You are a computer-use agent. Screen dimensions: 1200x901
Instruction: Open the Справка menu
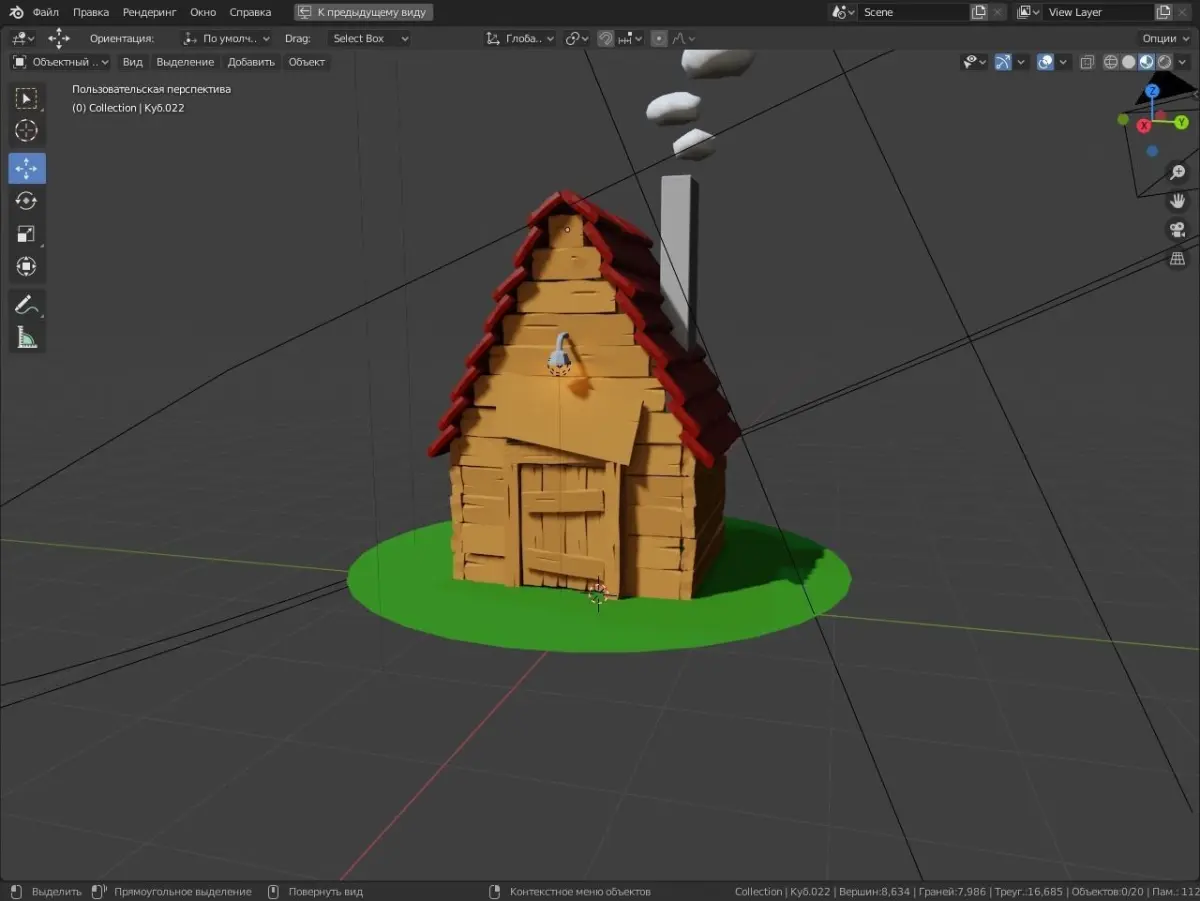coord(250,12)
